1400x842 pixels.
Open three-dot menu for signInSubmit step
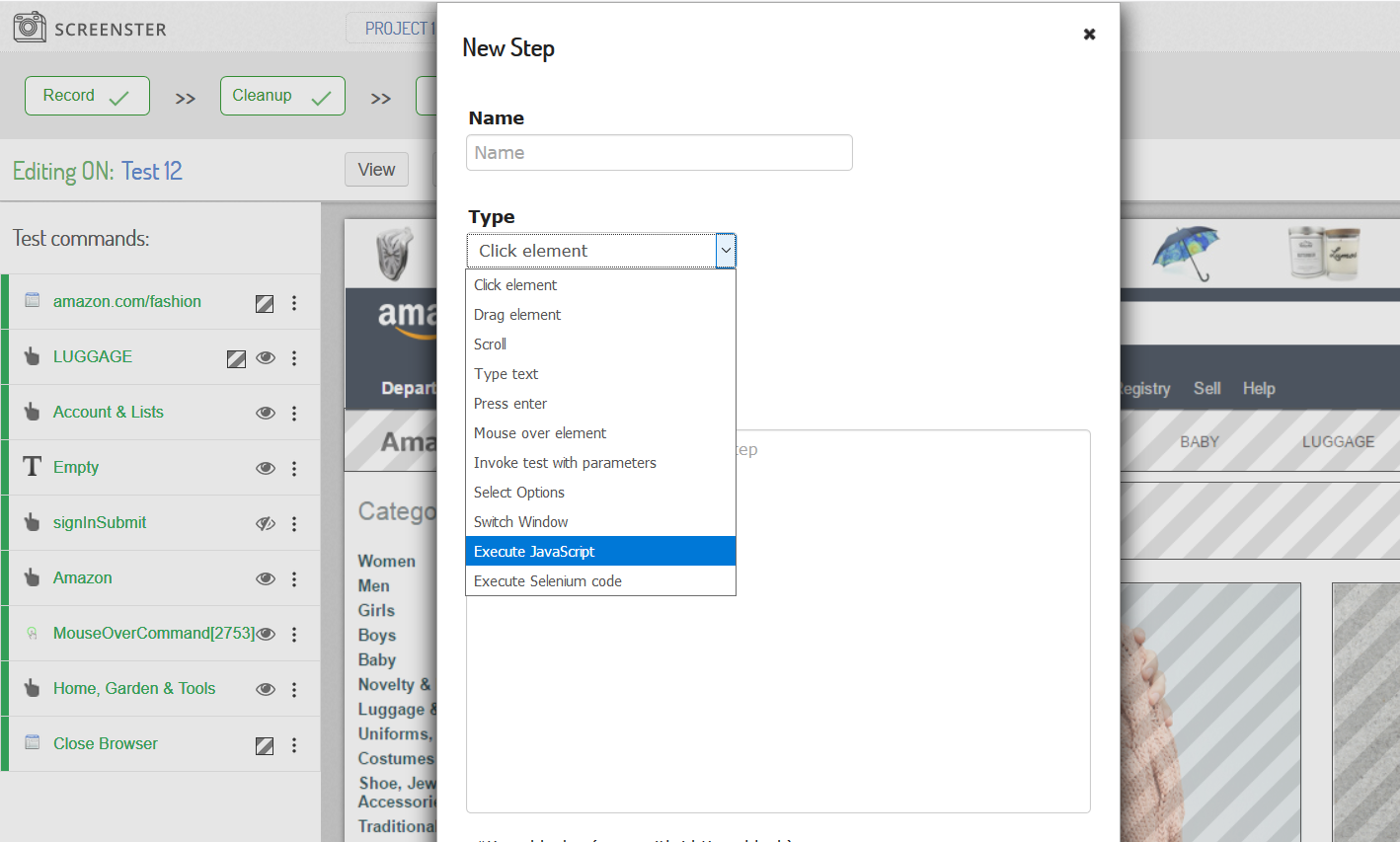point(294,524)
